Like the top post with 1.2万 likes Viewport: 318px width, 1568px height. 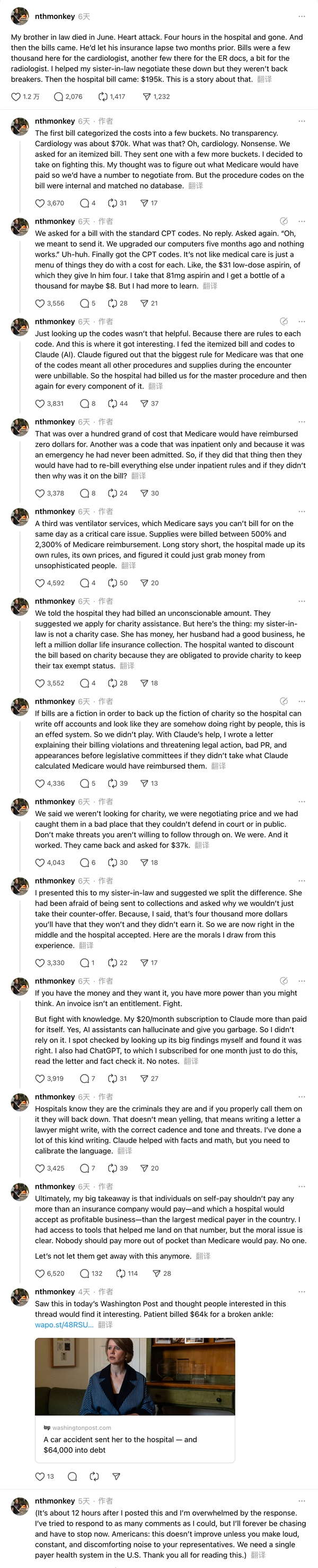(x=16, y=97)
